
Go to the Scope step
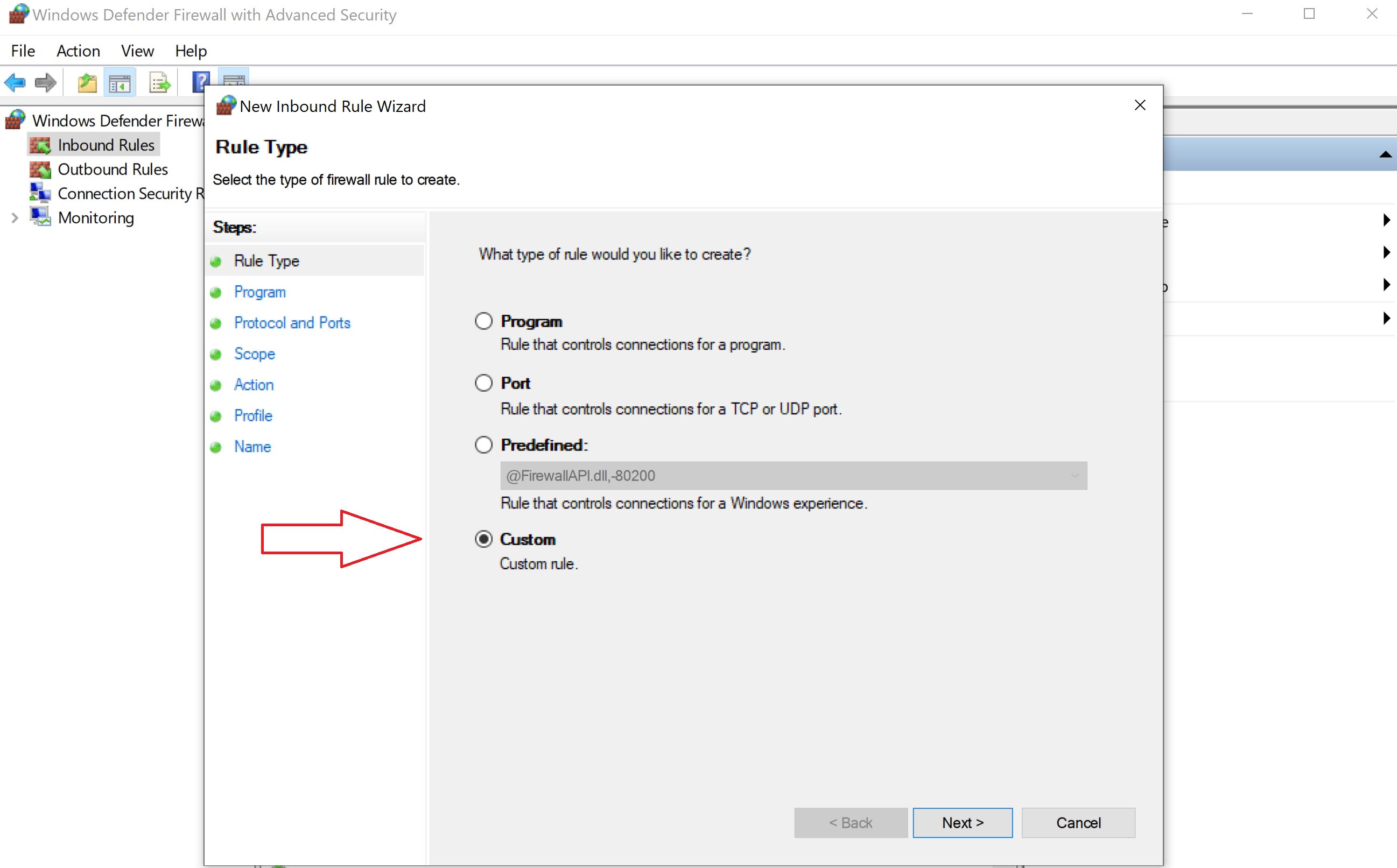(254, 354)
